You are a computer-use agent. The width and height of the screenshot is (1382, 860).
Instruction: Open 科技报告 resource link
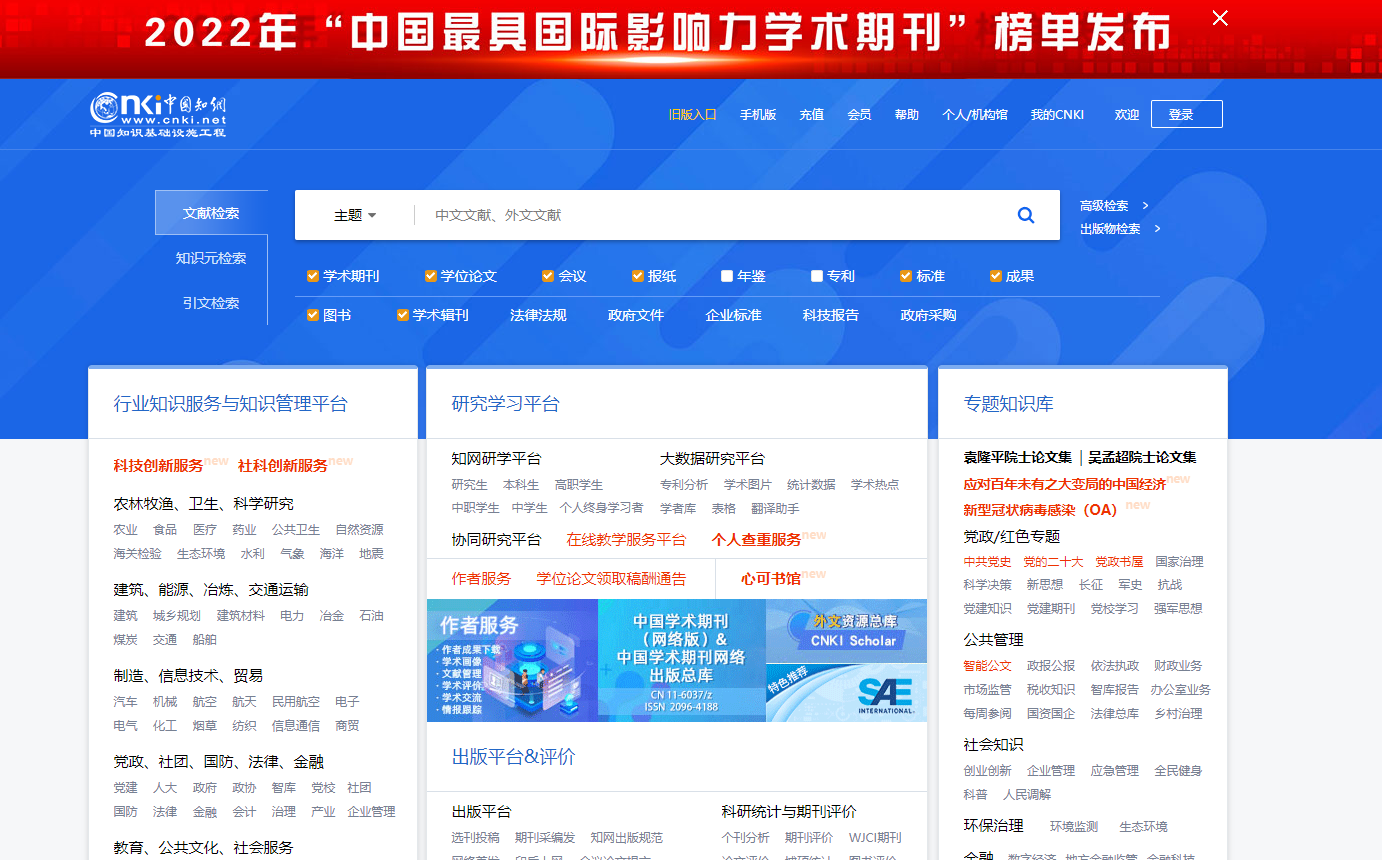click(831, 315)
